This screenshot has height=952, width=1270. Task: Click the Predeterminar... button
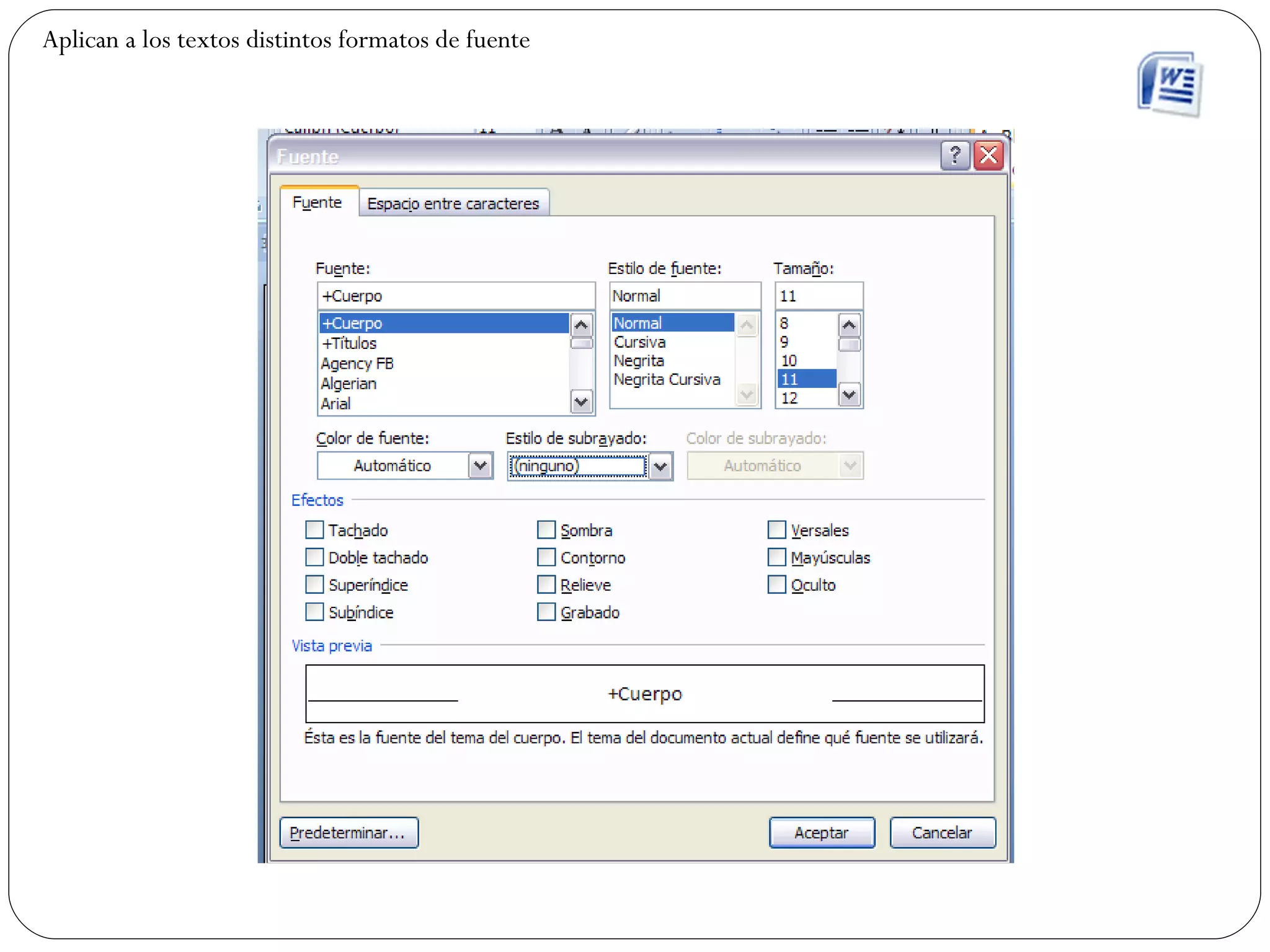click(349, 832)
